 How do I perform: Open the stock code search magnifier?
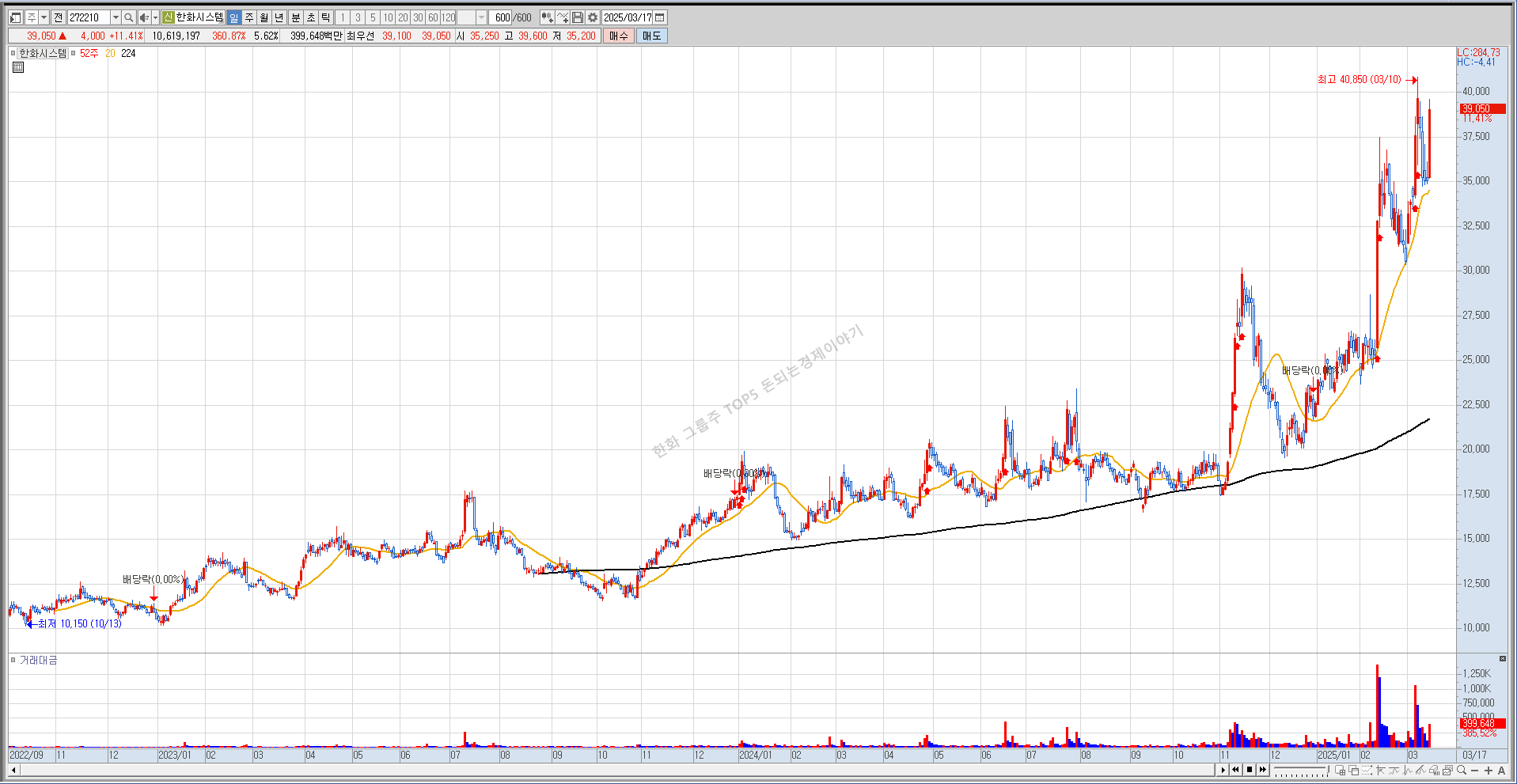tap(128, 17)
